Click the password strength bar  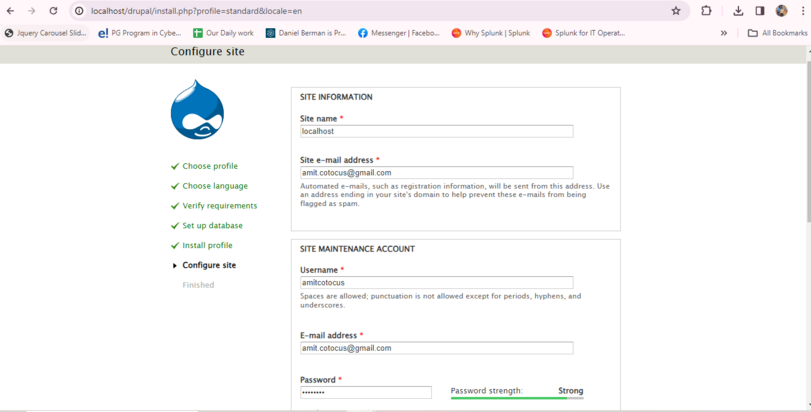(x=517, y=398)
